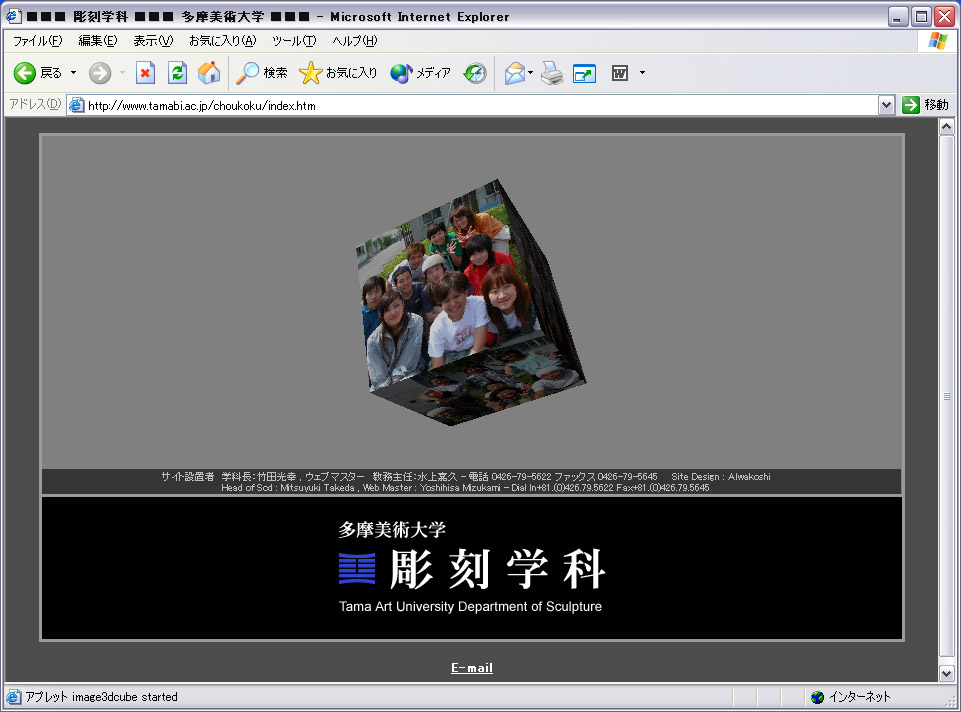961x712 pixels.
Task: Open the お気に入り(A) menu
Action: pyautogui.click(x=222, y=41)
